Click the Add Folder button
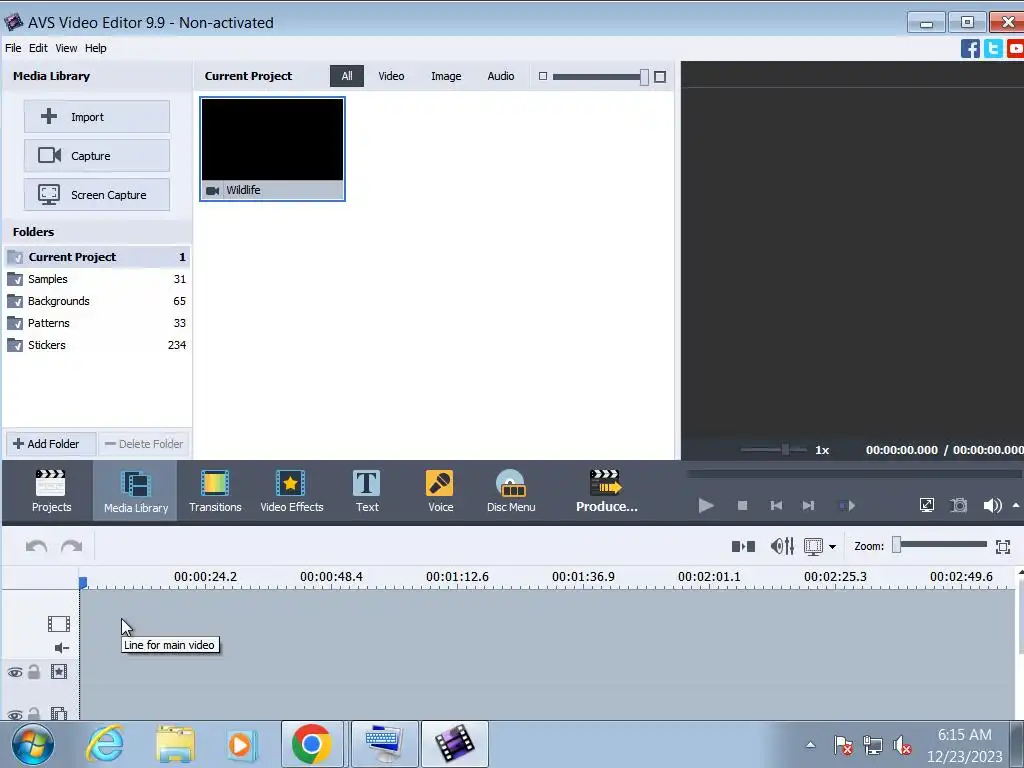 (51, 444)
